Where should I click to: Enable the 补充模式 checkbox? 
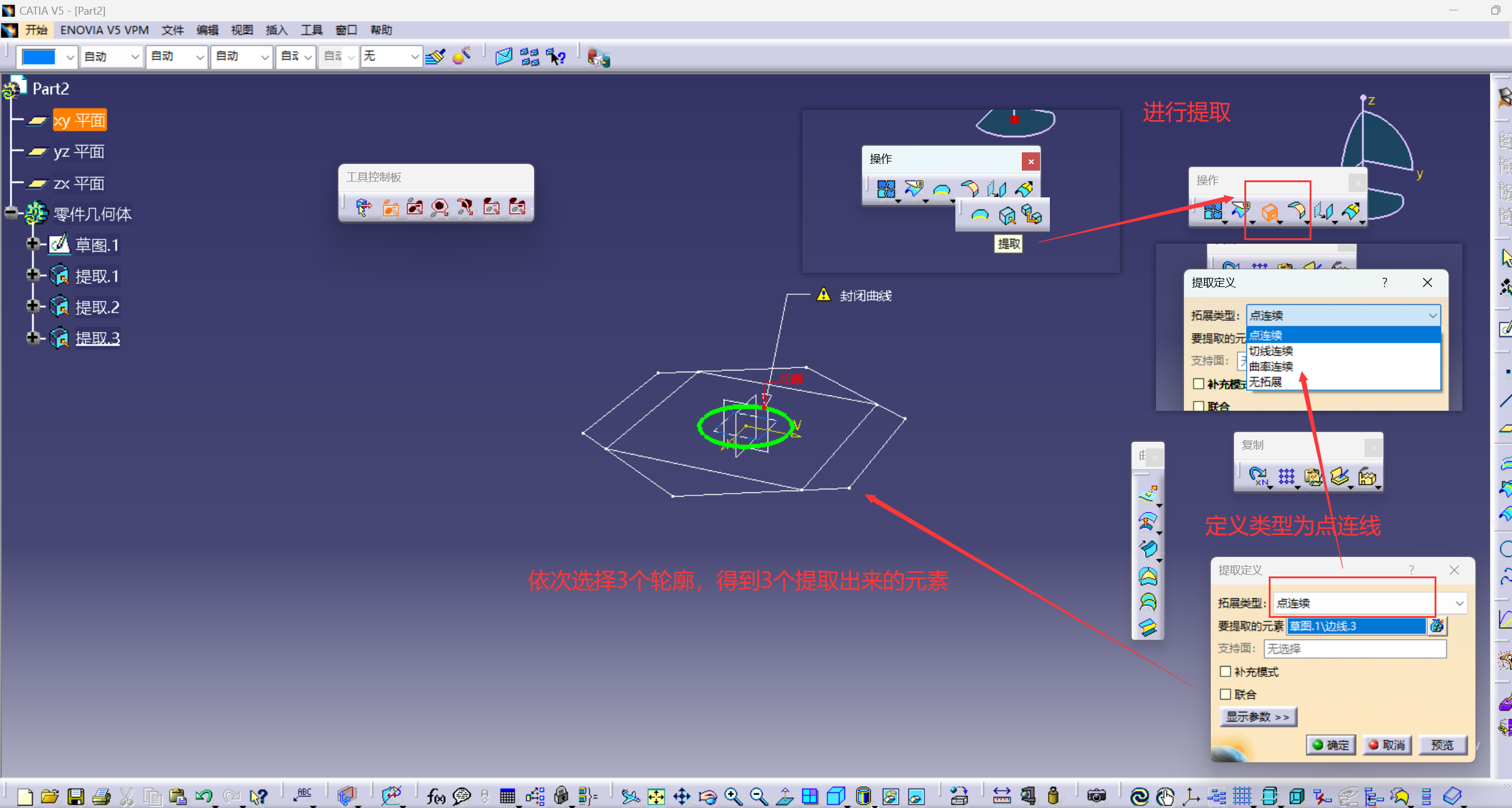(1225, 672)
